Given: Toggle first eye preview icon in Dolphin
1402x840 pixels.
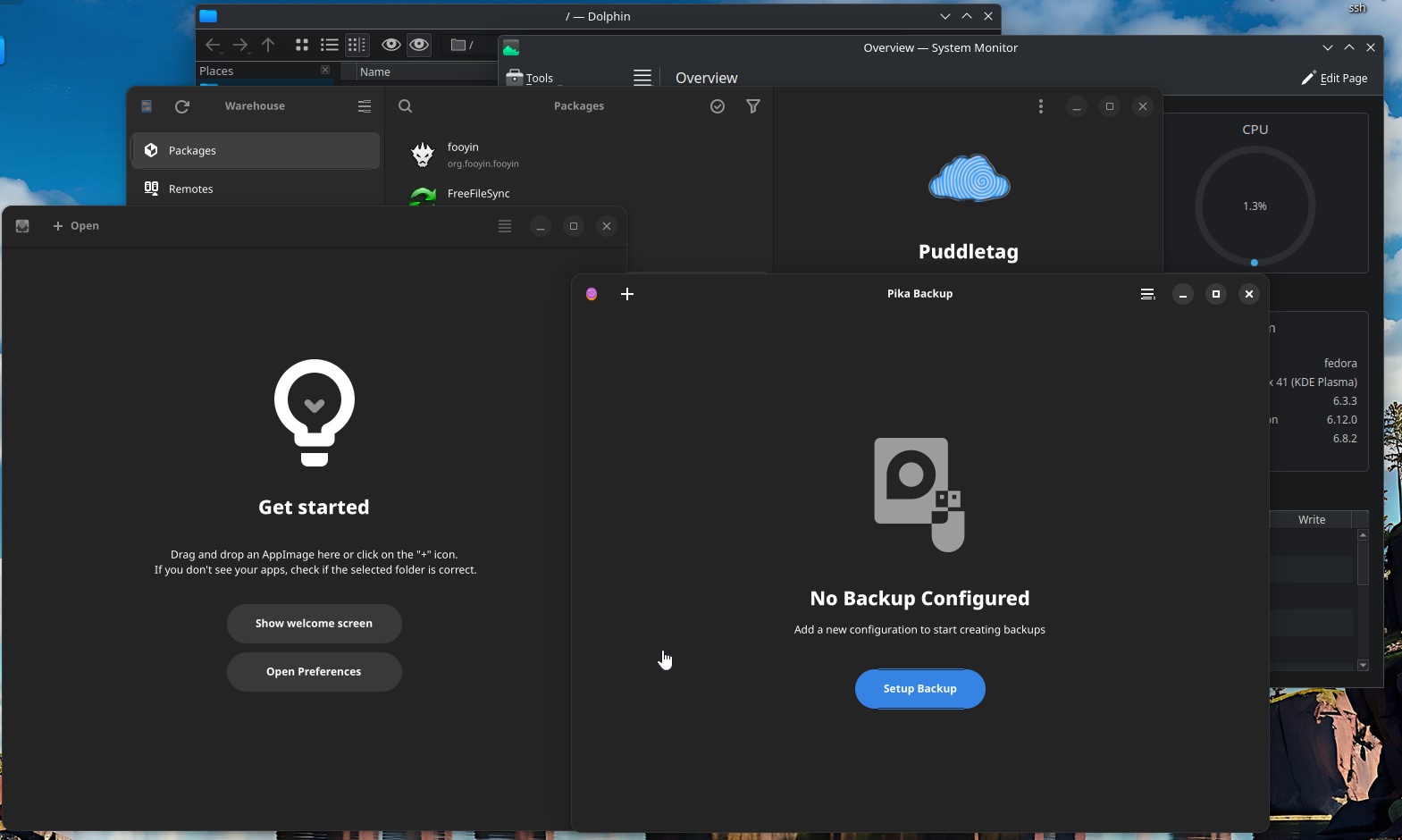Looking at the screenshot, I should [390, 45].
